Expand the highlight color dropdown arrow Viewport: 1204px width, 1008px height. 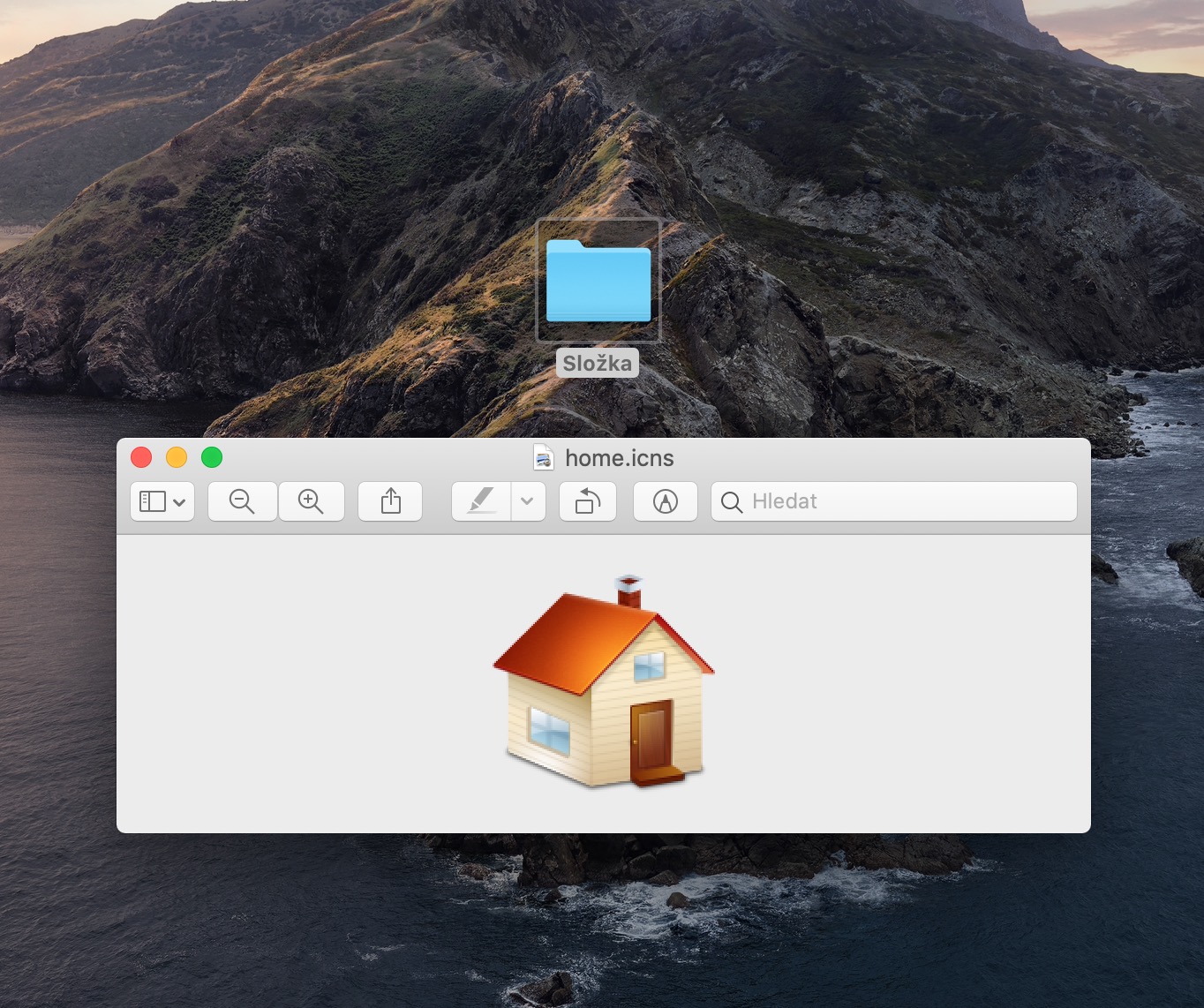(528, 501)
